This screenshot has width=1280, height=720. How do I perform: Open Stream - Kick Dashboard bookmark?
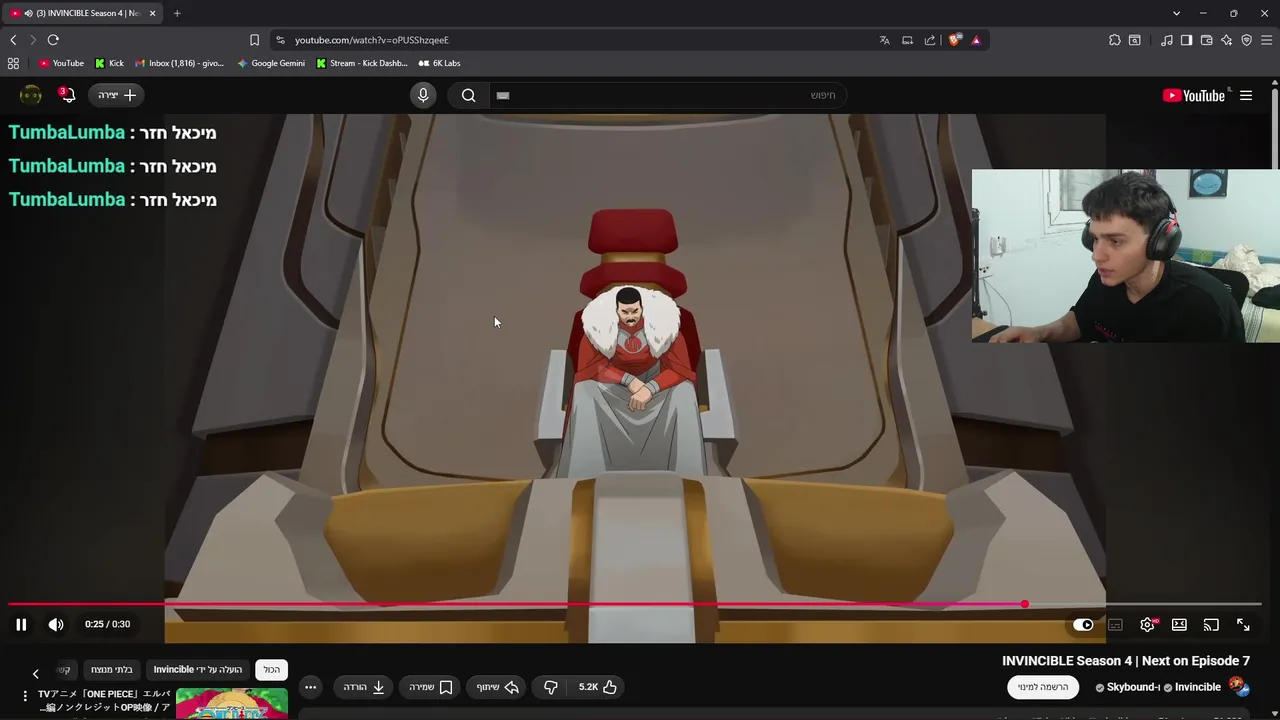(362, 63)
